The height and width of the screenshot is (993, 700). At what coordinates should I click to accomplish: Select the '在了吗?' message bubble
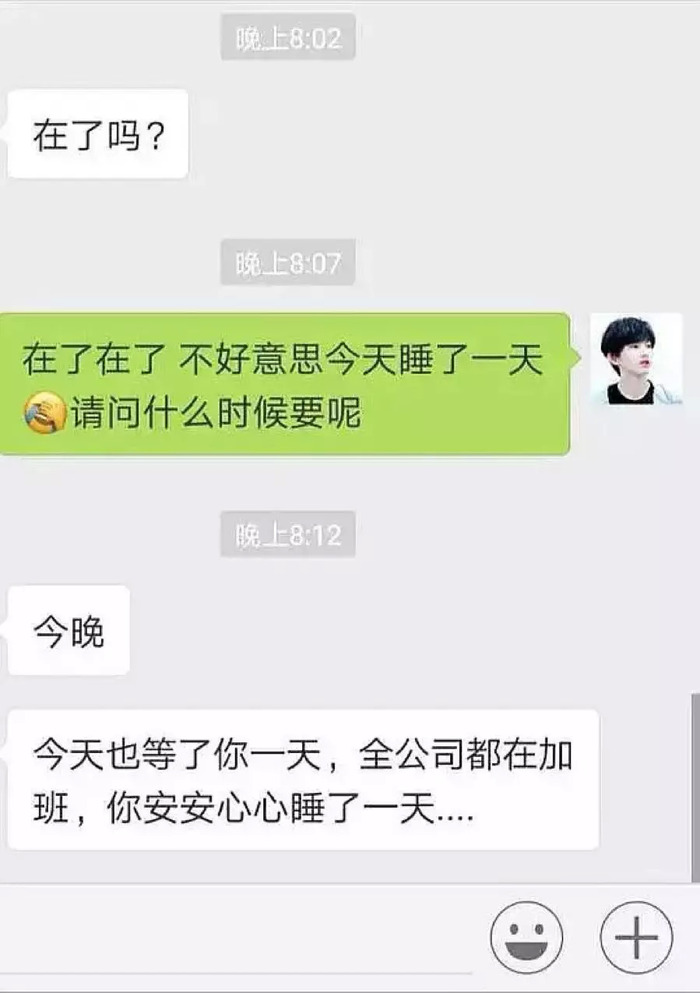click(x=98, y=134)
